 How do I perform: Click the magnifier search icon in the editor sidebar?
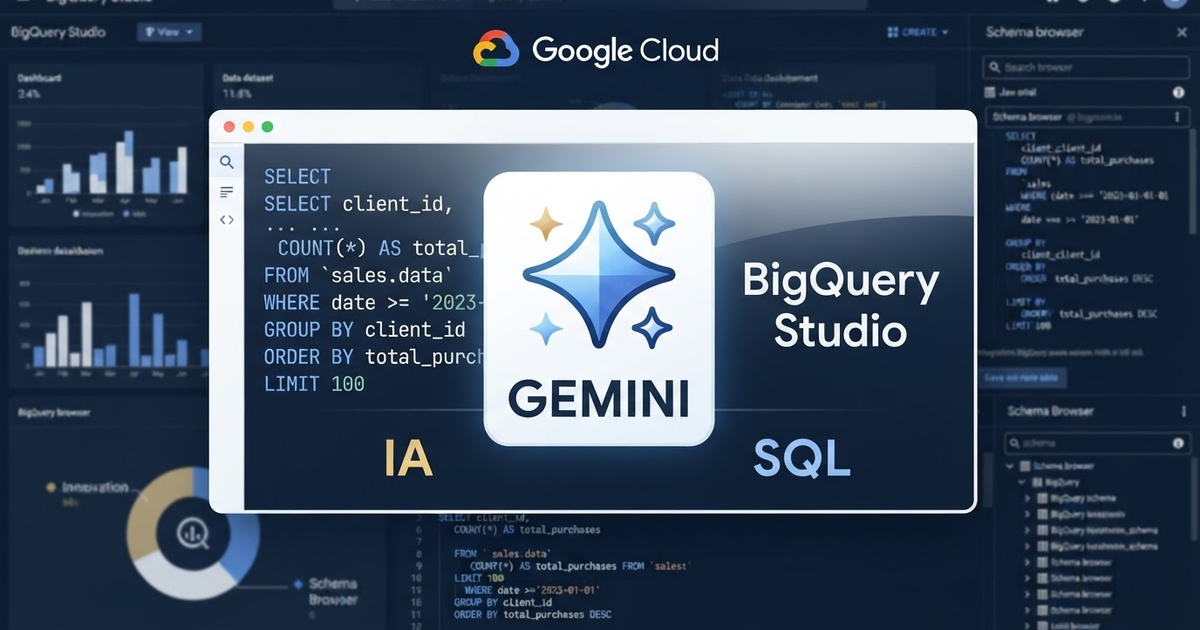(x=227, y=162)
